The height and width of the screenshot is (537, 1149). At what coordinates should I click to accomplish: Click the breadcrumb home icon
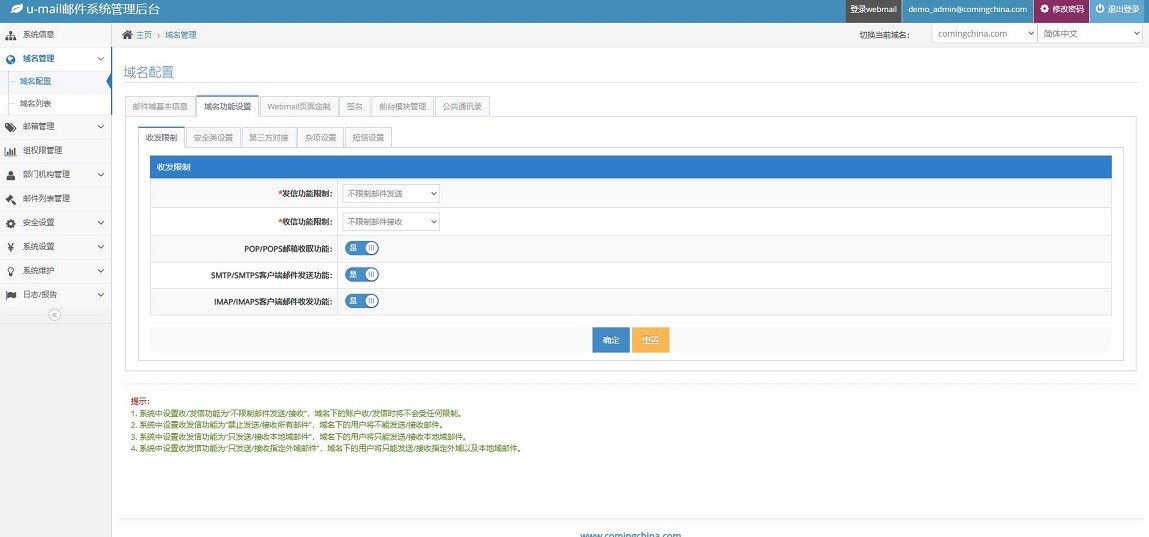128,34
